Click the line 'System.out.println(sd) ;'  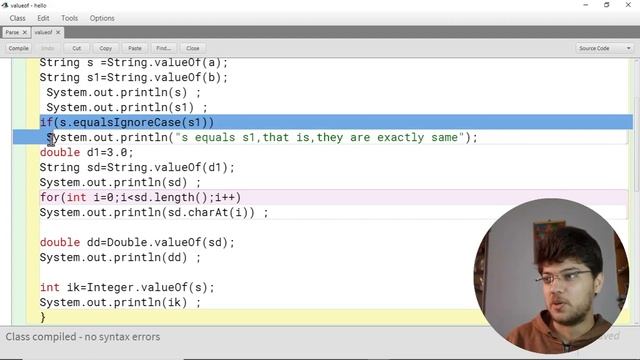120,183
